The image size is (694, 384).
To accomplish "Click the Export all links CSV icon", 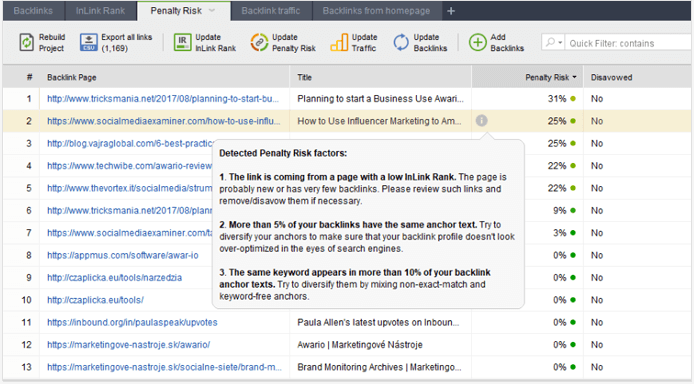I will pyautogui.click(x=89, y=43).
